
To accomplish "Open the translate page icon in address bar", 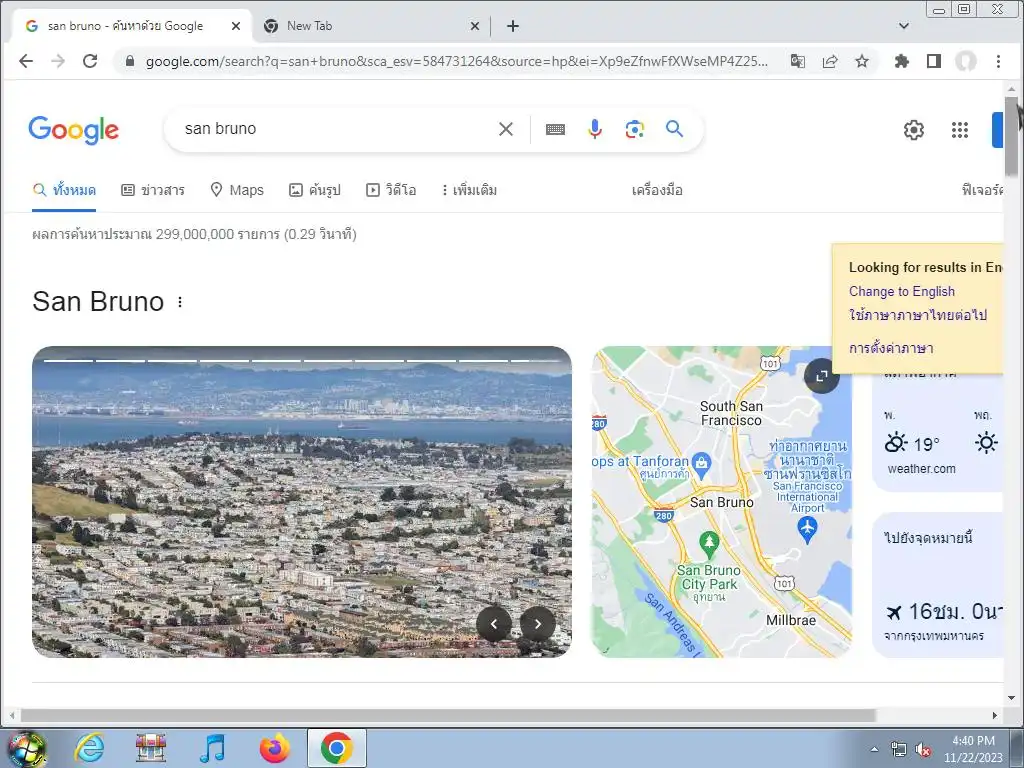I will 797,61.
